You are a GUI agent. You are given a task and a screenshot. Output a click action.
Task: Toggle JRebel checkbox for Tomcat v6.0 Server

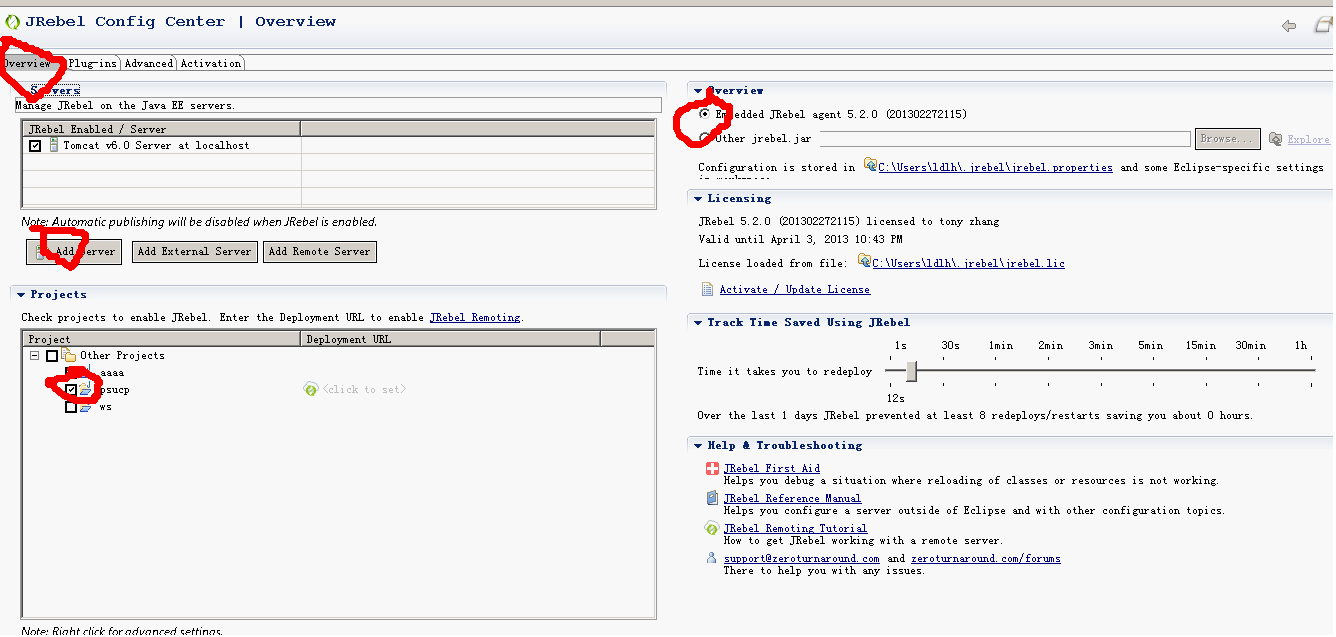[x=35, y=145]
